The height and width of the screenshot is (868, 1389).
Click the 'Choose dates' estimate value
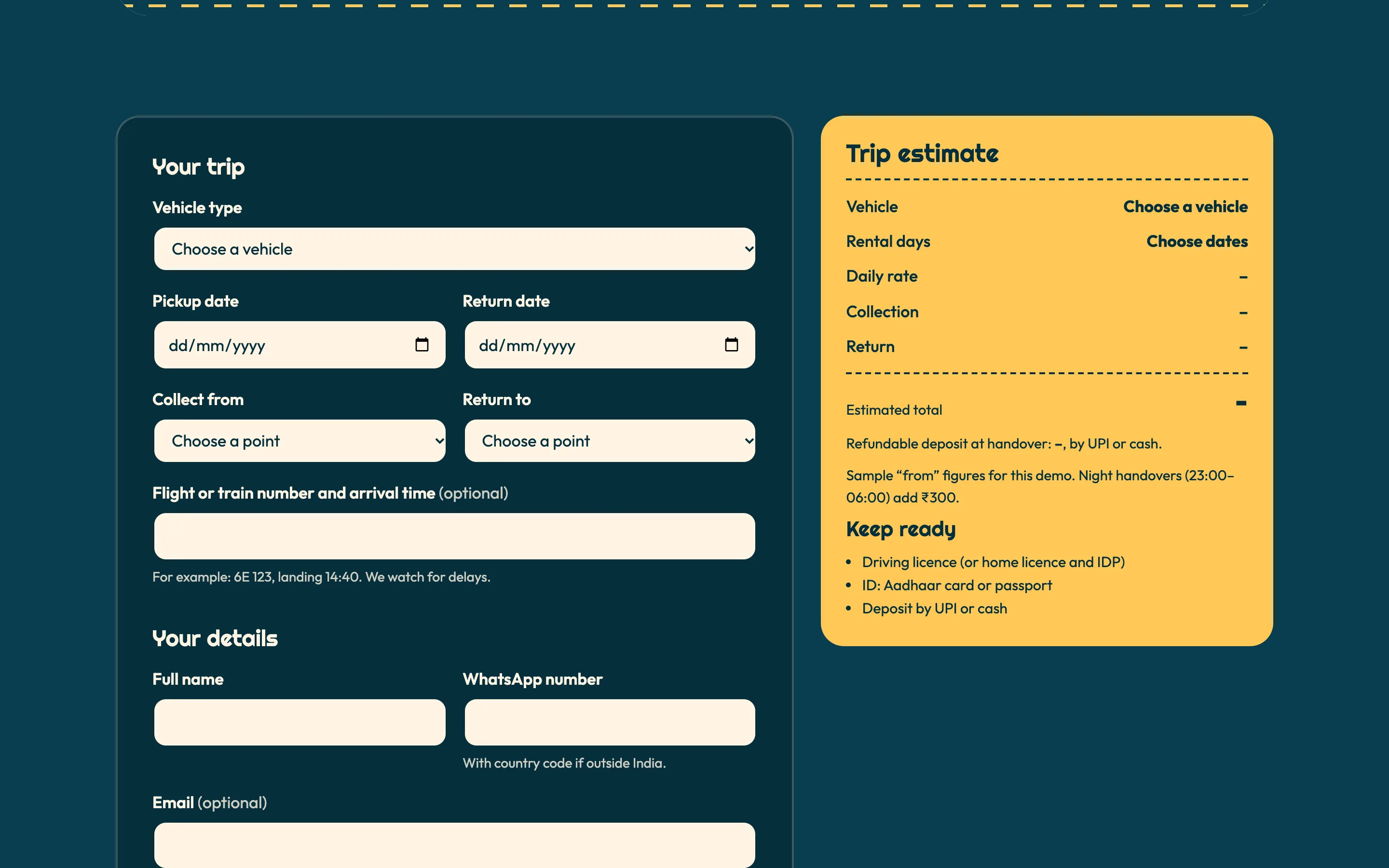tap(1197, 242)
